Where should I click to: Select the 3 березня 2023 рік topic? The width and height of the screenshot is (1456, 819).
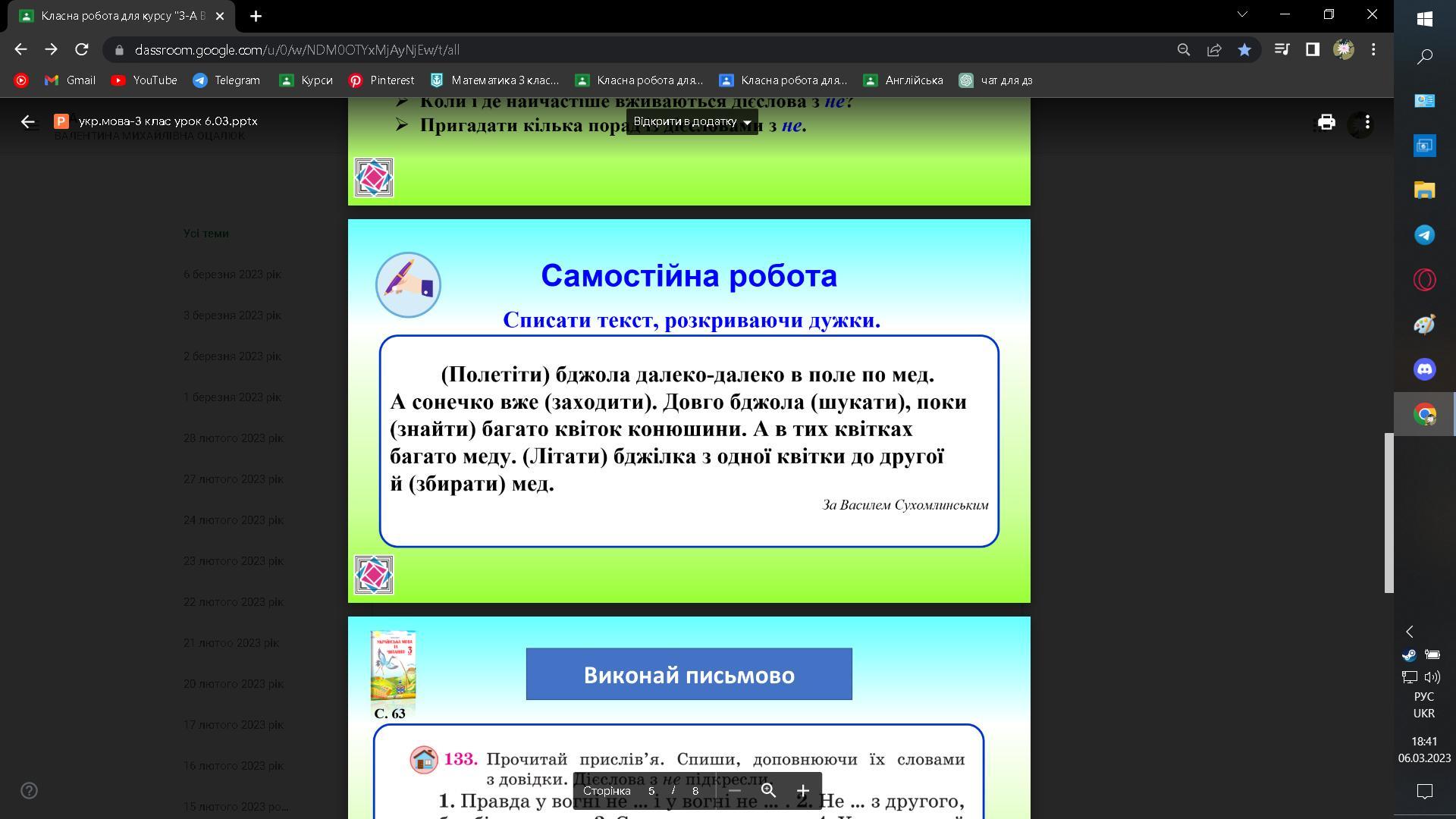pyautogui.click(x=232, y=315)
